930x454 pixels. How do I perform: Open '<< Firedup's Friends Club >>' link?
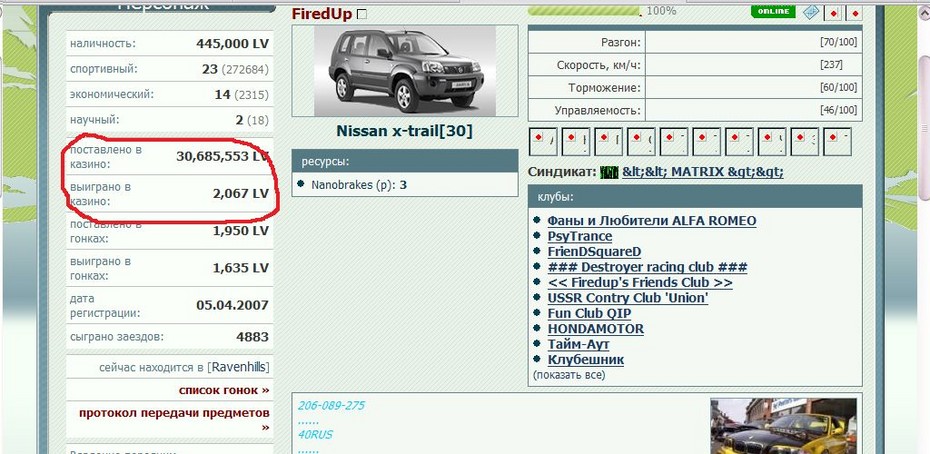click(x=640, y=282)
